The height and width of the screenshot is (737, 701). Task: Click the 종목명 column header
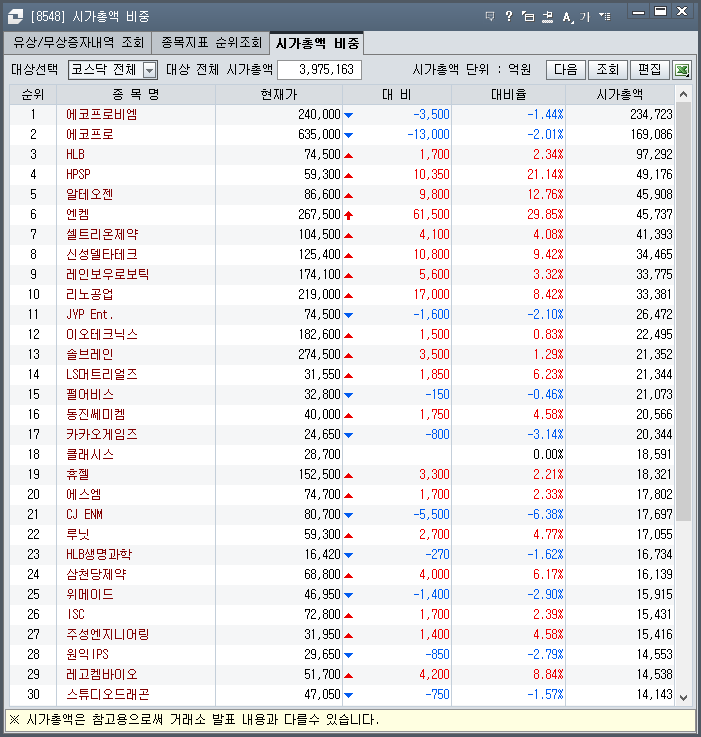point(136,94)
